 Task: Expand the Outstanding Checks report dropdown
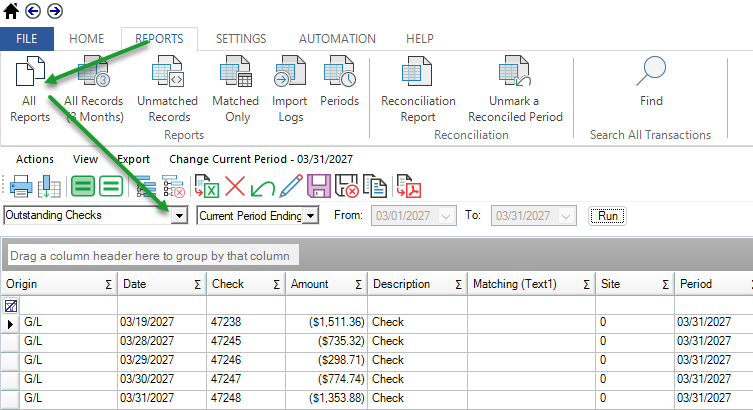pos(179,215)
